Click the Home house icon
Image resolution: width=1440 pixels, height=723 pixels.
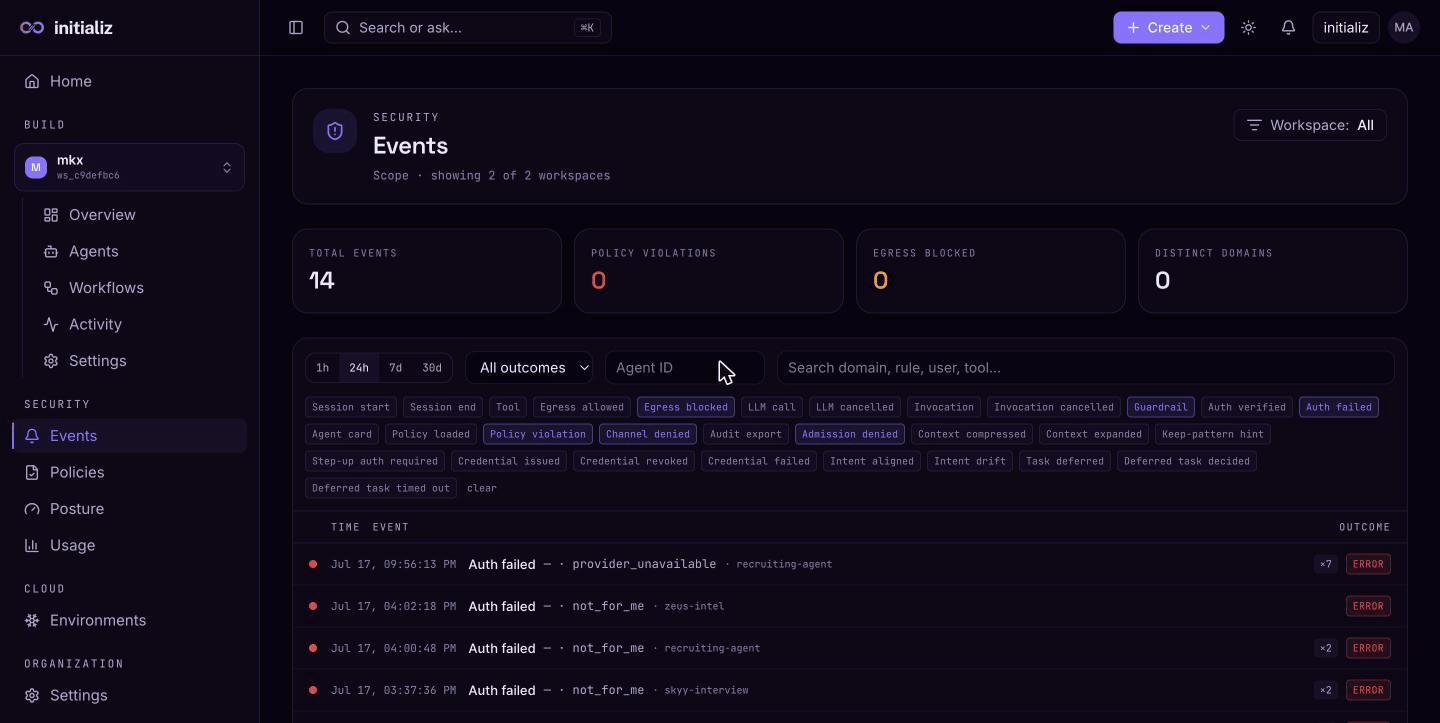[x=32, y=81]
